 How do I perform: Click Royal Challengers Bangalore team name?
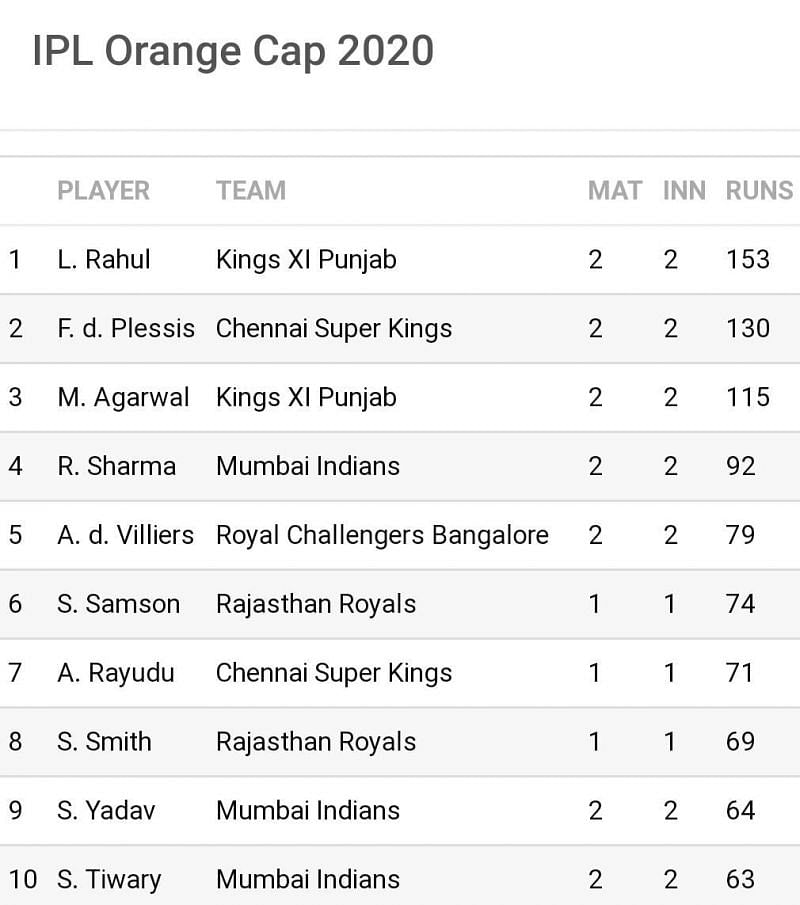click(382, 535)
